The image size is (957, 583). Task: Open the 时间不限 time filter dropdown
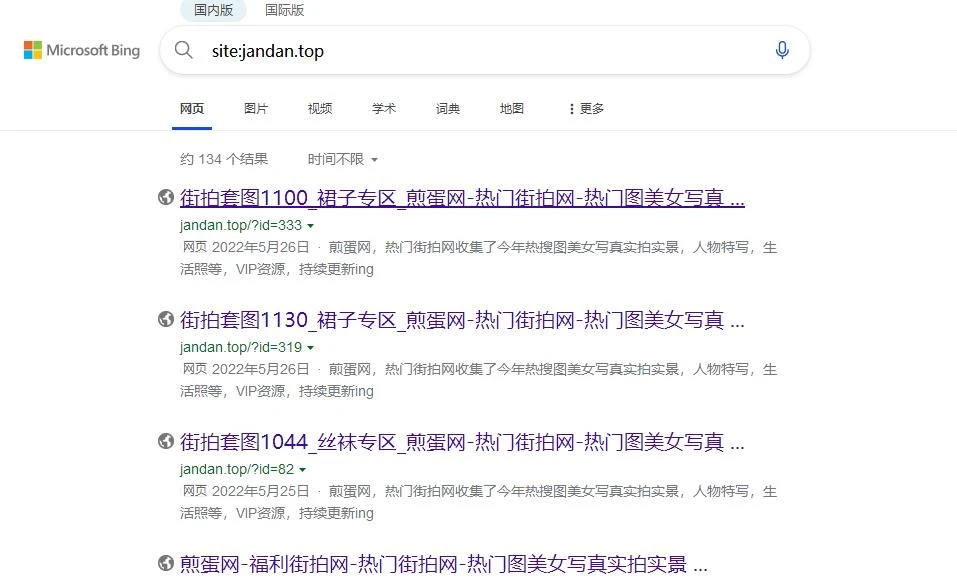point(343,159)
